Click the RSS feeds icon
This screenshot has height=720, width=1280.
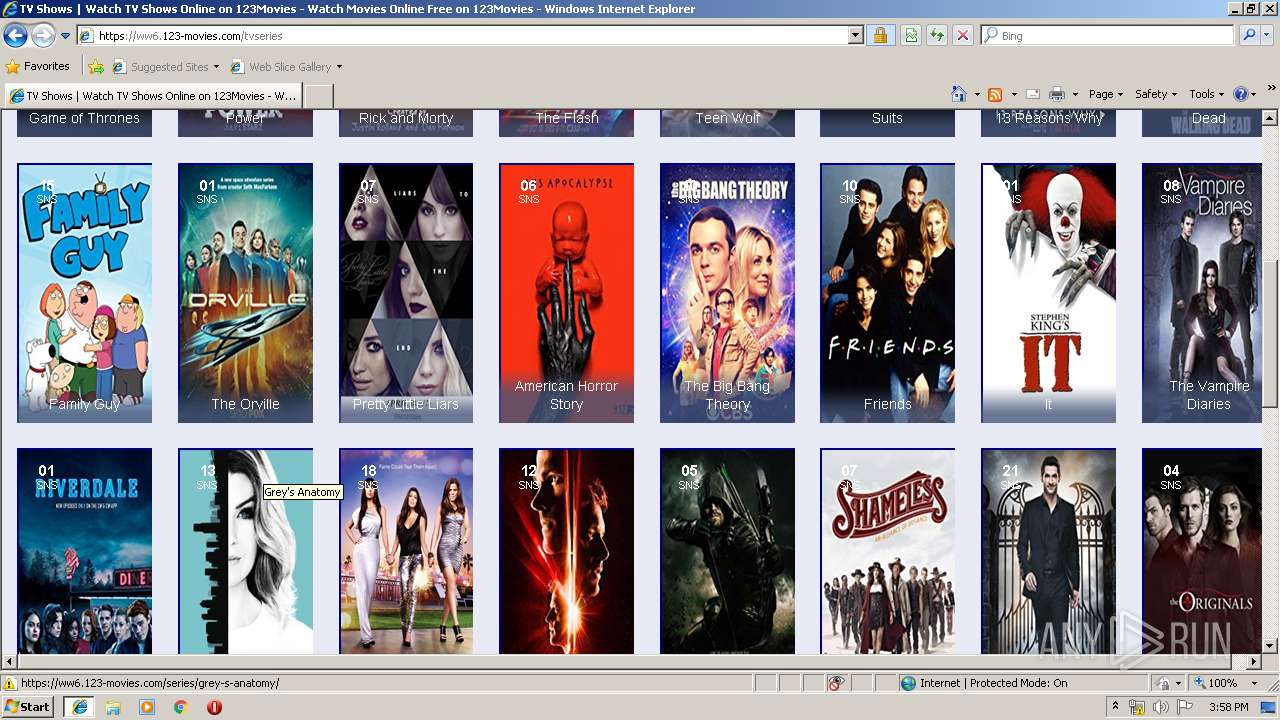point(995,94)
